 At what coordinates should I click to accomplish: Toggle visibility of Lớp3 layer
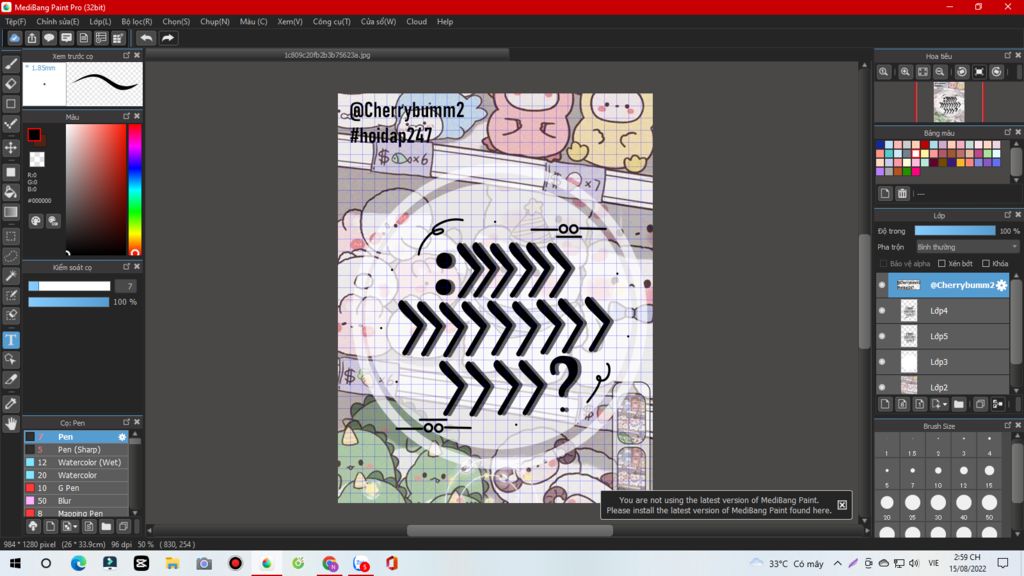[882, 362]
